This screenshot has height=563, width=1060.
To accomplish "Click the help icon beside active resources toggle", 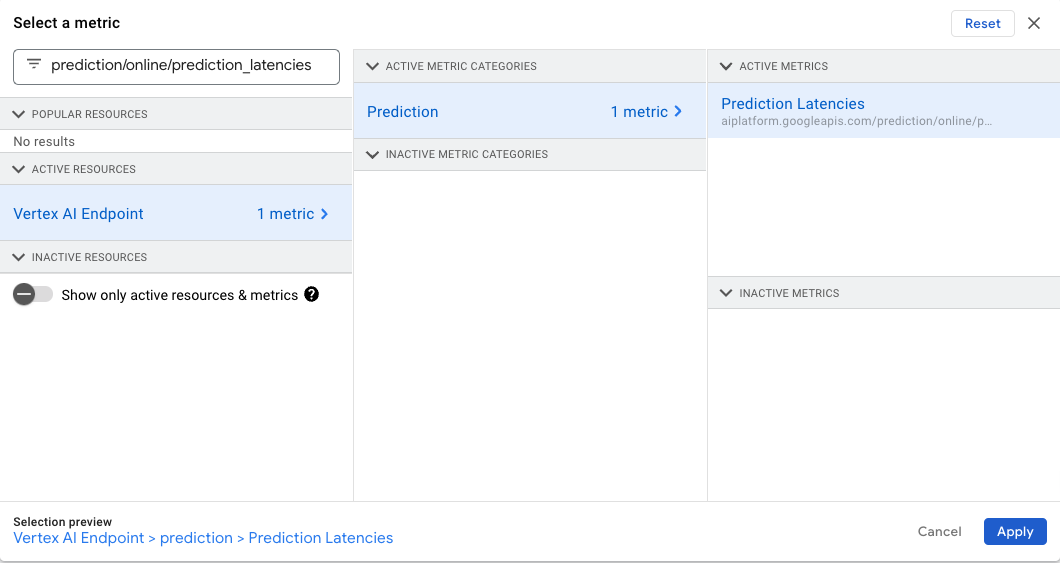I will [311, 295].
